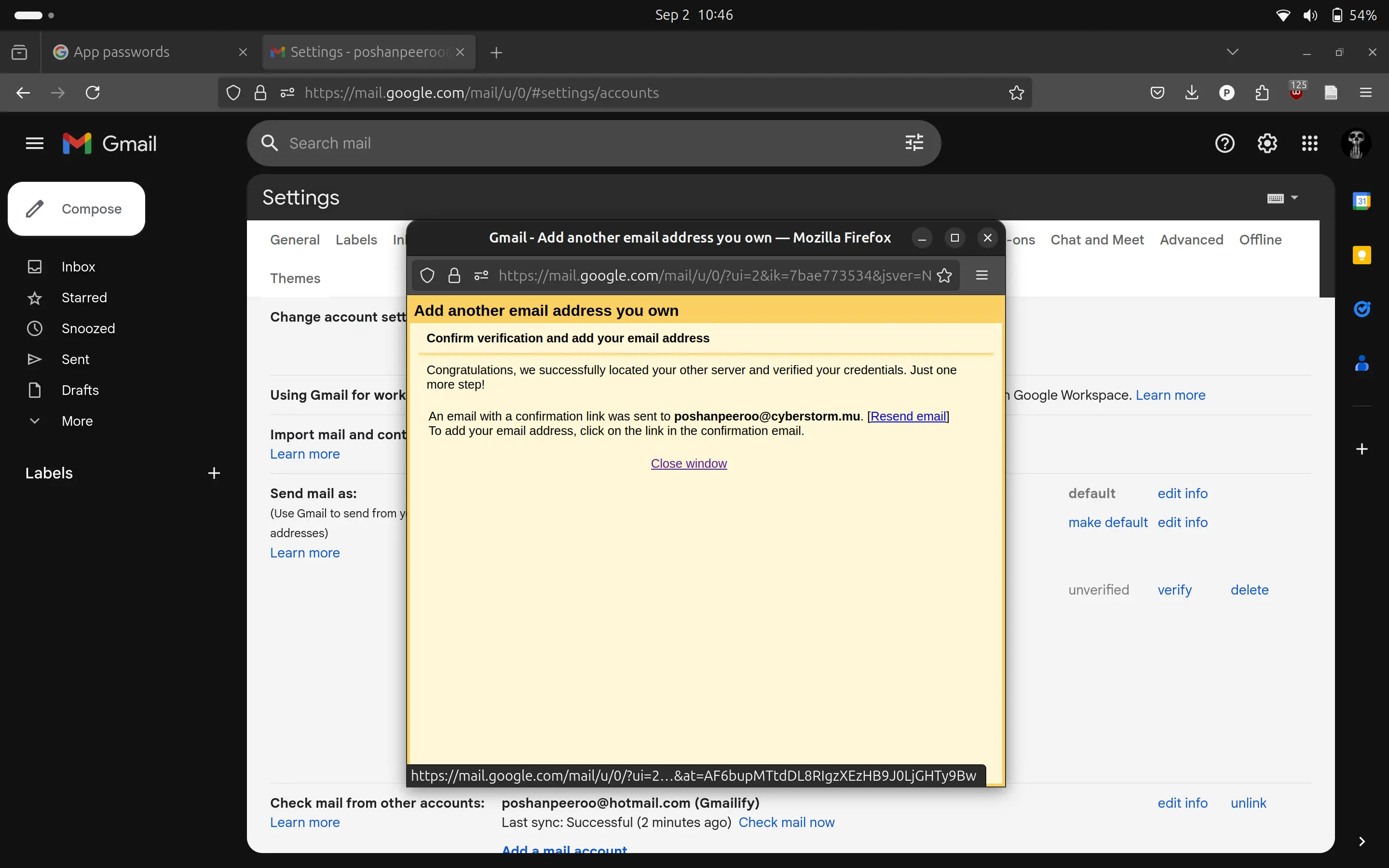Open input tools keyboard dropdown arrow
1389x868 pixels.
[1294, 198]
